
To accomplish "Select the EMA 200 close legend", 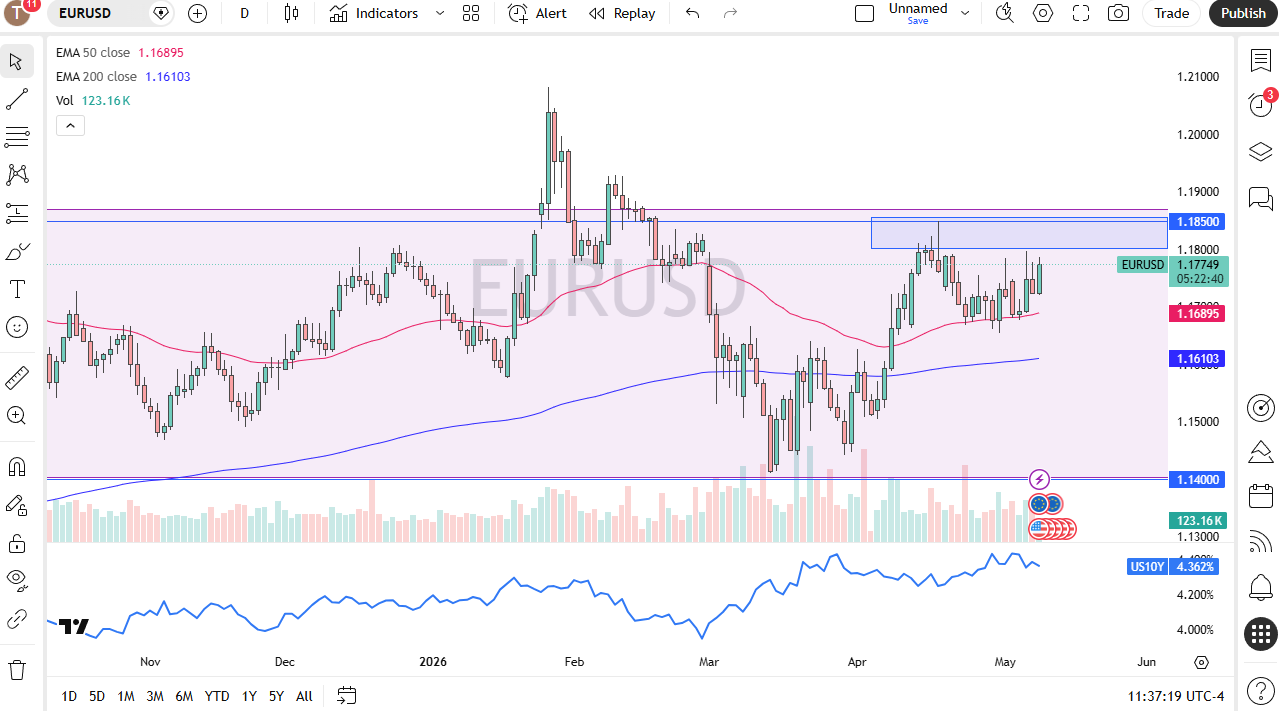I will click(123, 76).
